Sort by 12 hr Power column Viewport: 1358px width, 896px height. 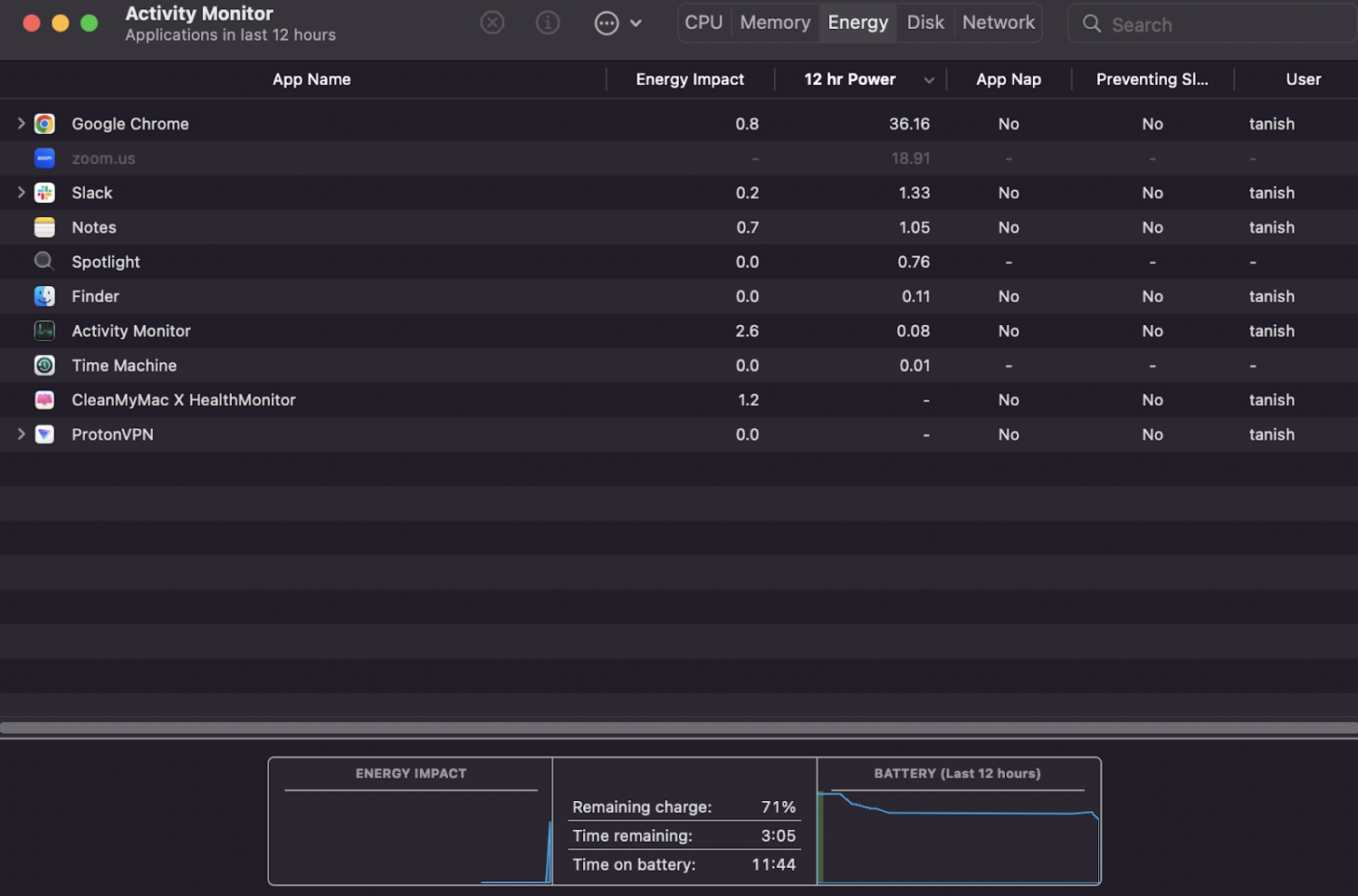(849, 80)
